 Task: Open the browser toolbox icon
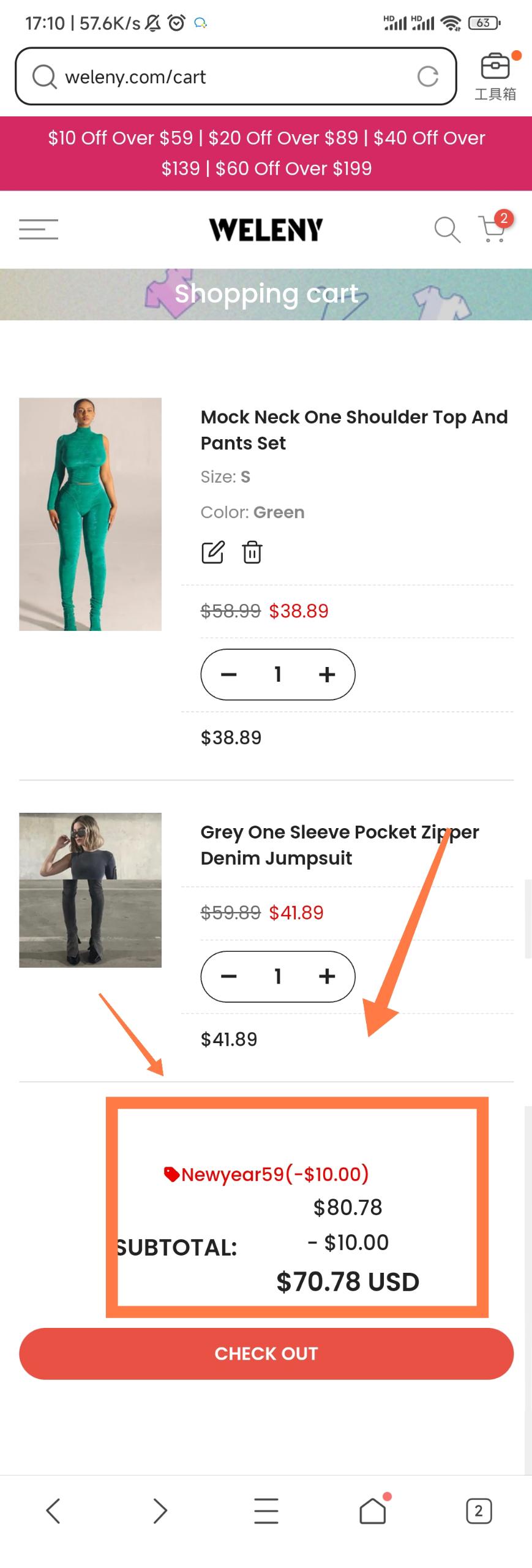[495, 67]
